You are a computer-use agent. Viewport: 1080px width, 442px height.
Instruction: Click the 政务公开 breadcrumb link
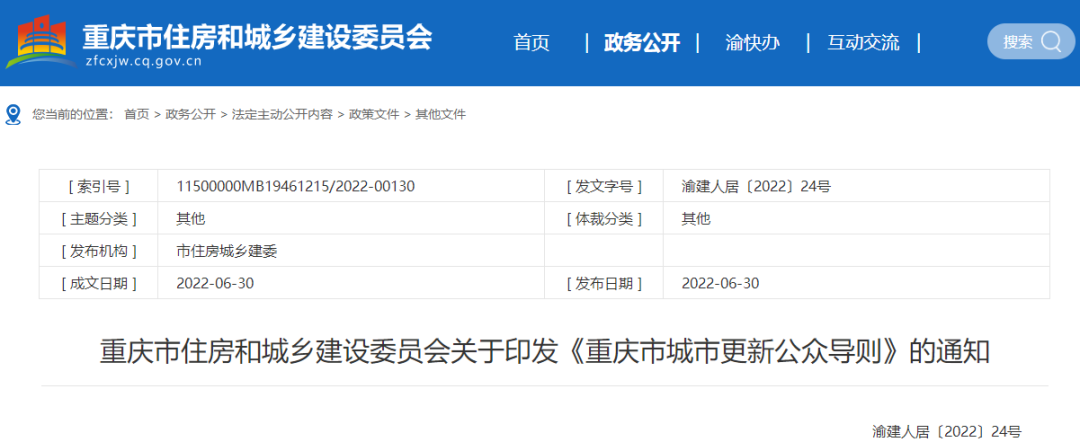[x=191, y=115]
